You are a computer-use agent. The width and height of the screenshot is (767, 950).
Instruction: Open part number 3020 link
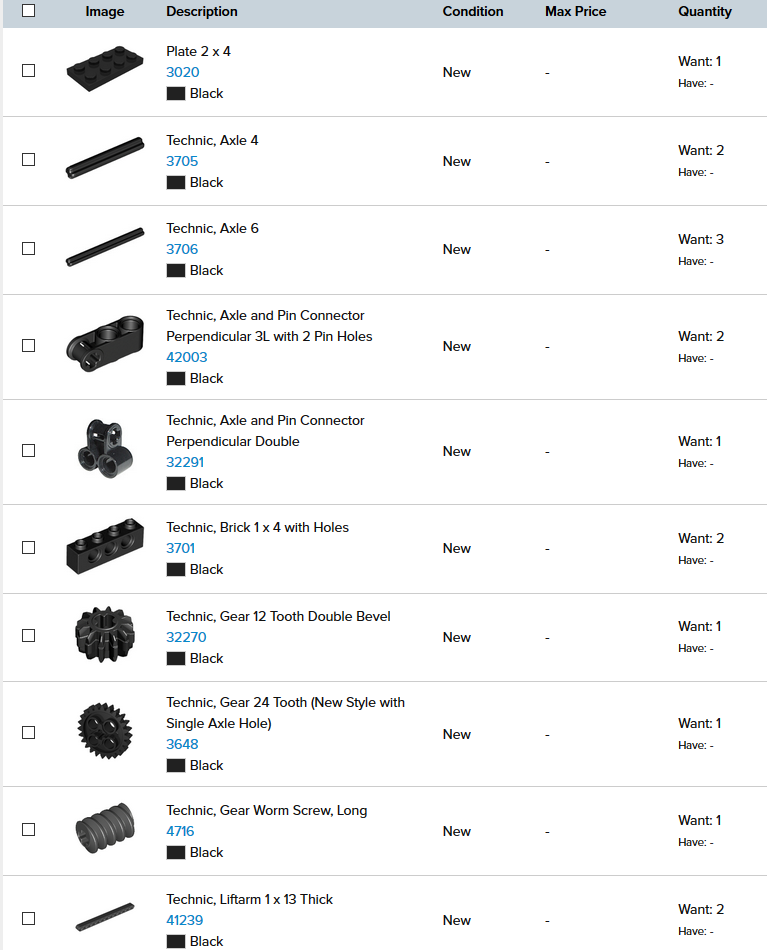coord(183,72)
